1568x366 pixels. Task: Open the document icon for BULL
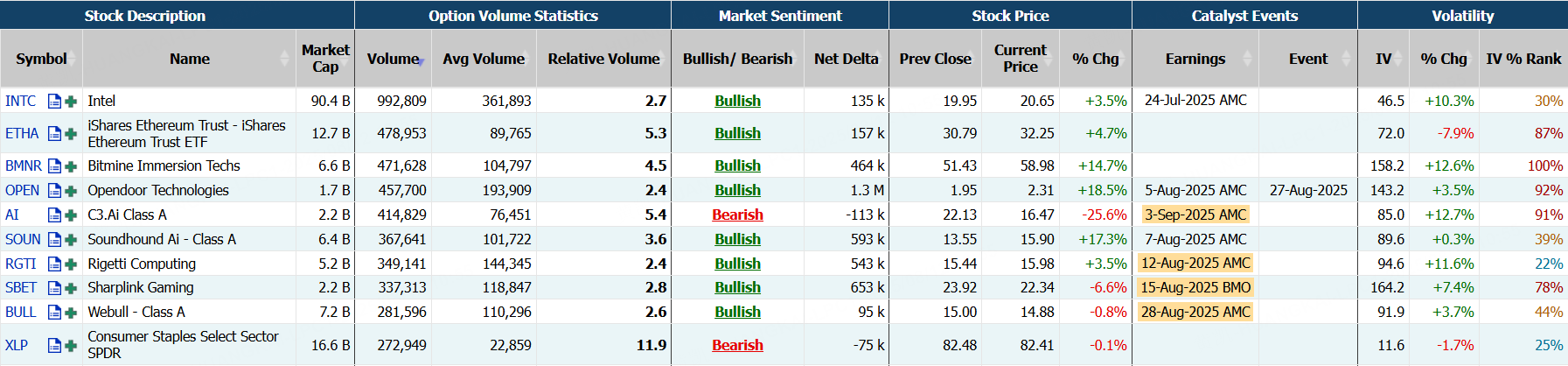pyautogui.click(x=54, y=313)
